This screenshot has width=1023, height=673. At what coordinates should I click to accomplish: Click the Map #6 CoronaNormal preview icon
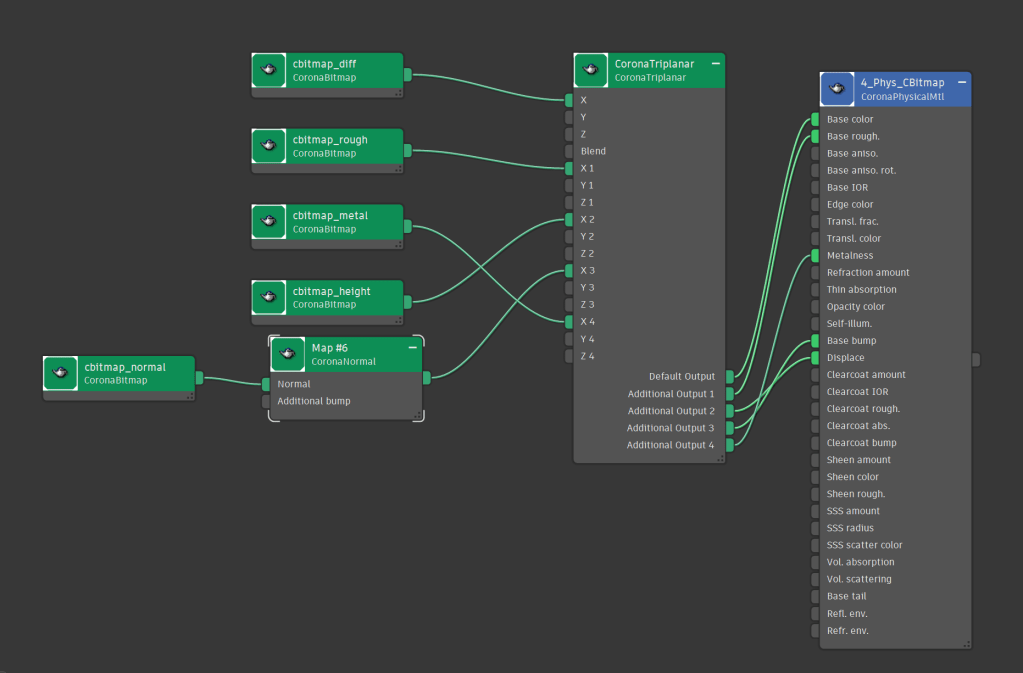(x=288, y=354)
